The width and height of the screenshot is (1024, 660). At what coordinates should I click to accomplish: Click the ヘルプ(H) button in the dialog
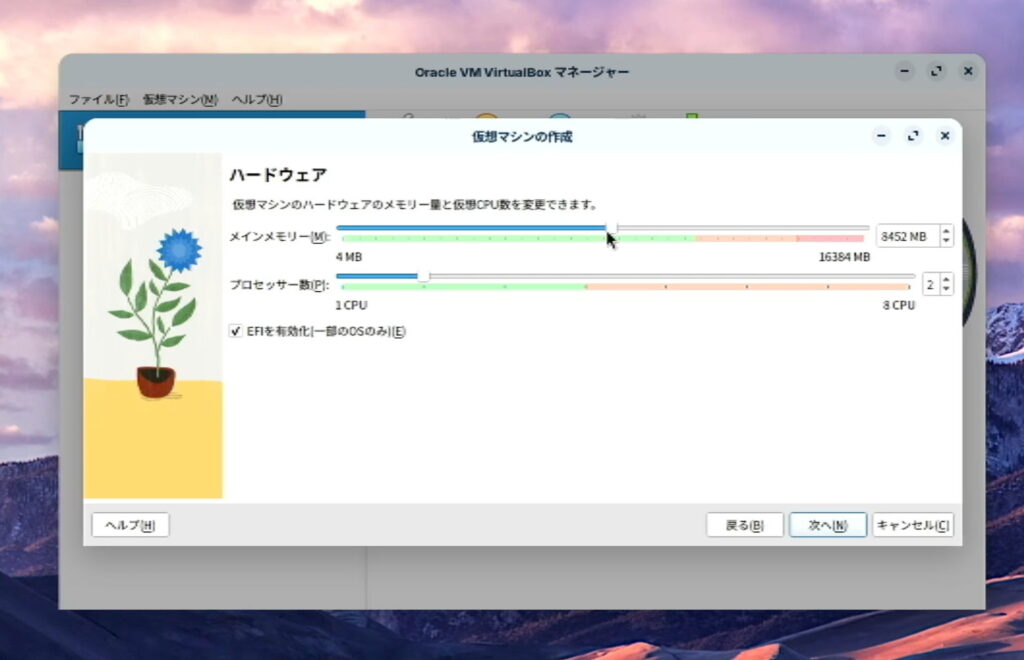[x=130, y=525]
